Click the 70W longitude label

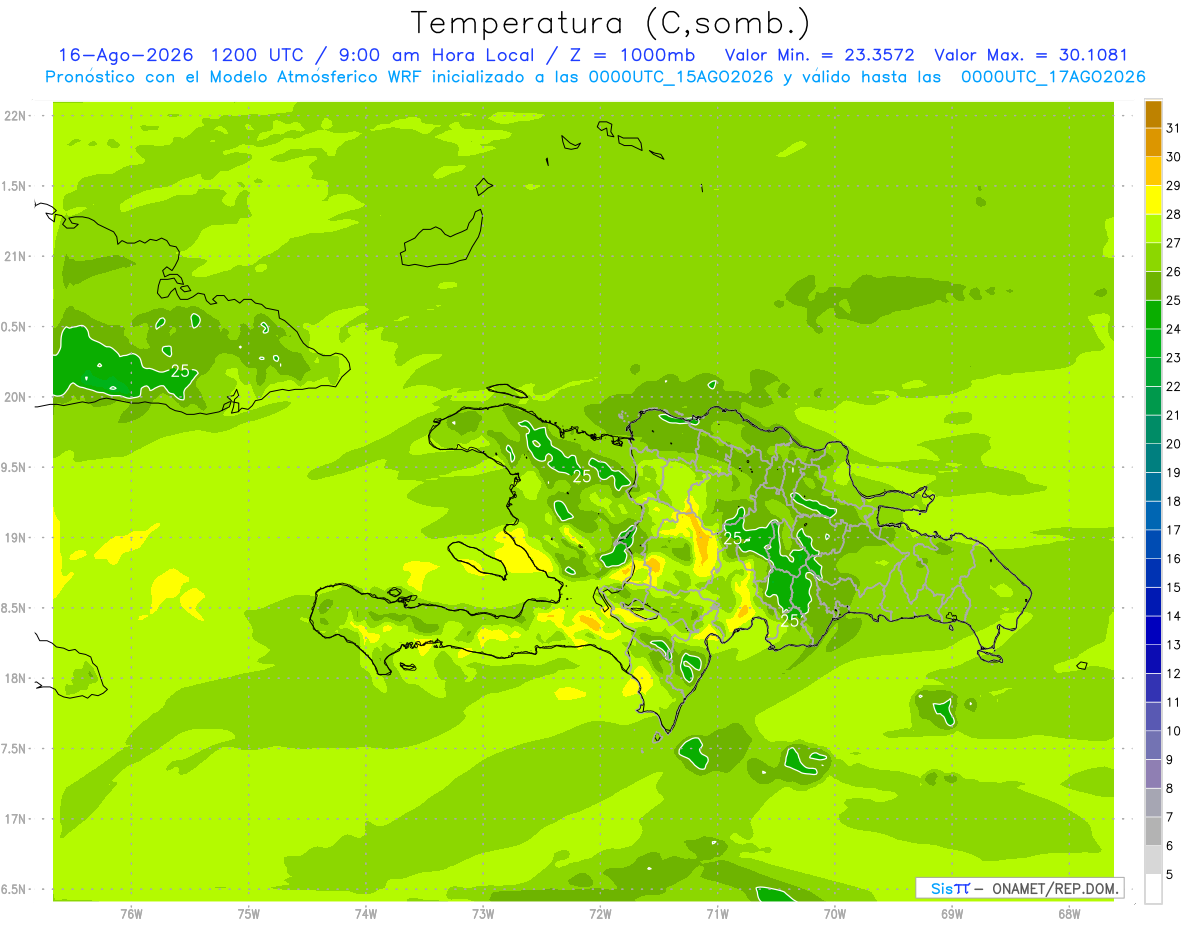pyautogui.click(x=834, y=913)
